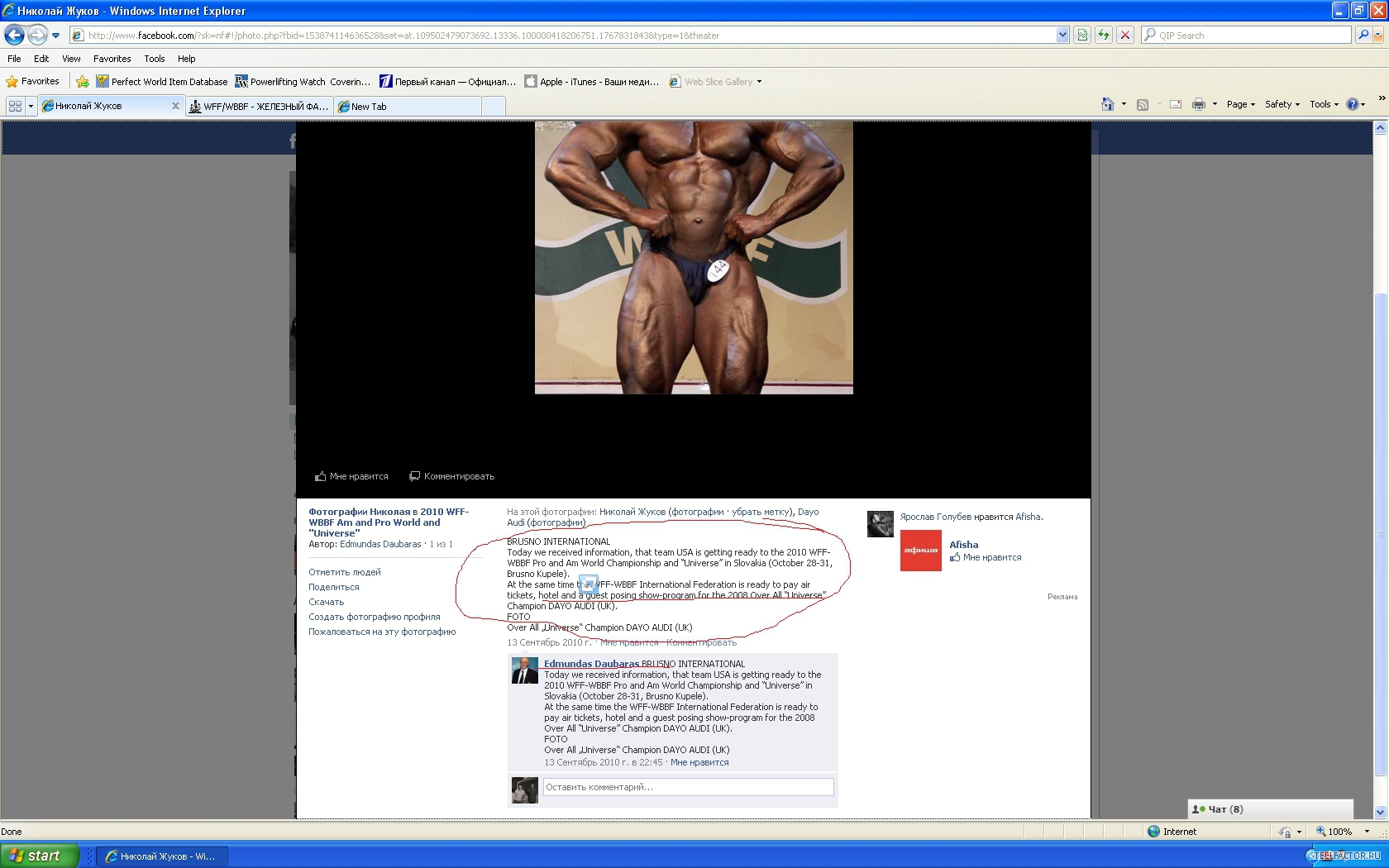
Task: Open the Safety dropdown menu
Action: click(1282, 104)
